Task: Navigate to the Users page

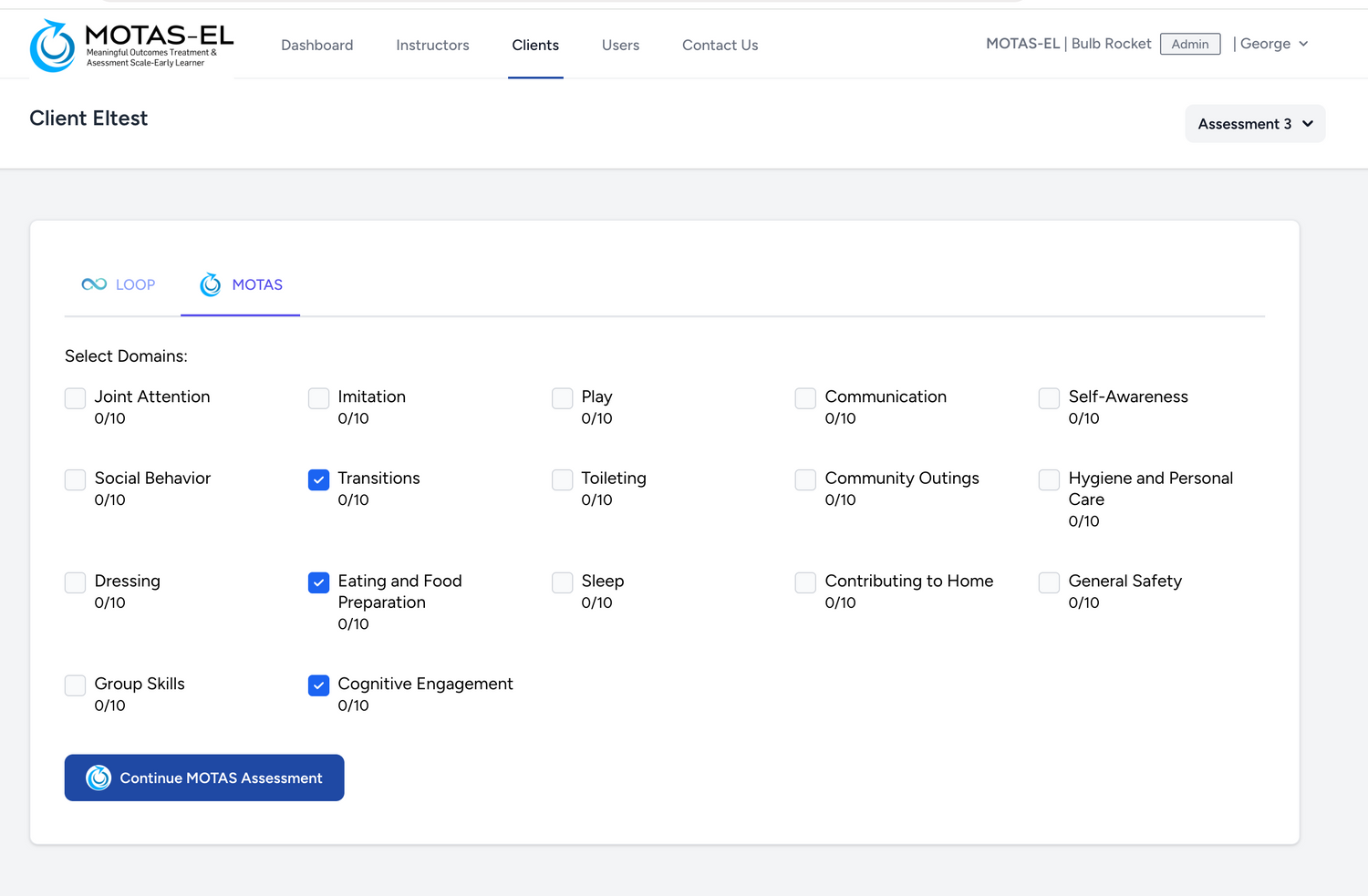Action: [x=620, y=45]
